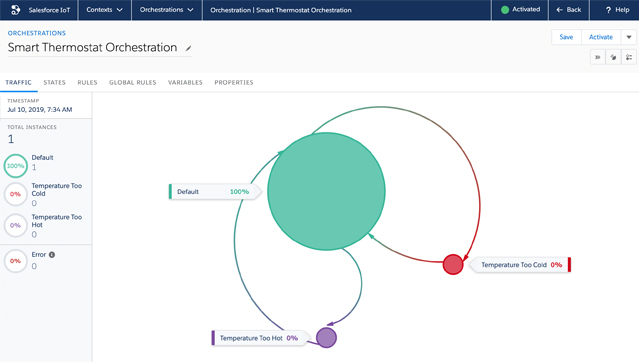Viewport: 639px width, 362px height.
Task: Click the Help question mark icon
Action: [608, 10]
